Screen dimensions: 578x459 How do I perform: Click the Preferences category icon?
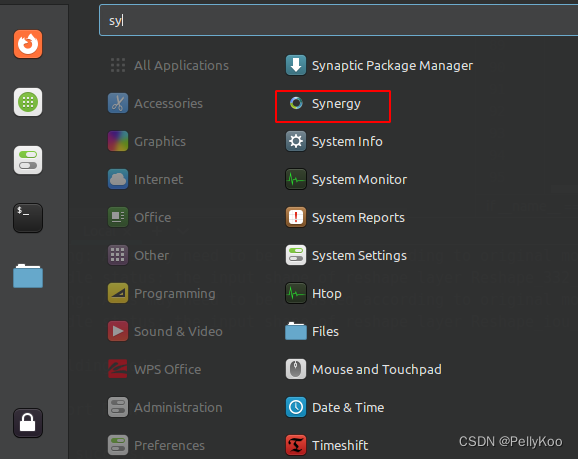click(118, 445)
